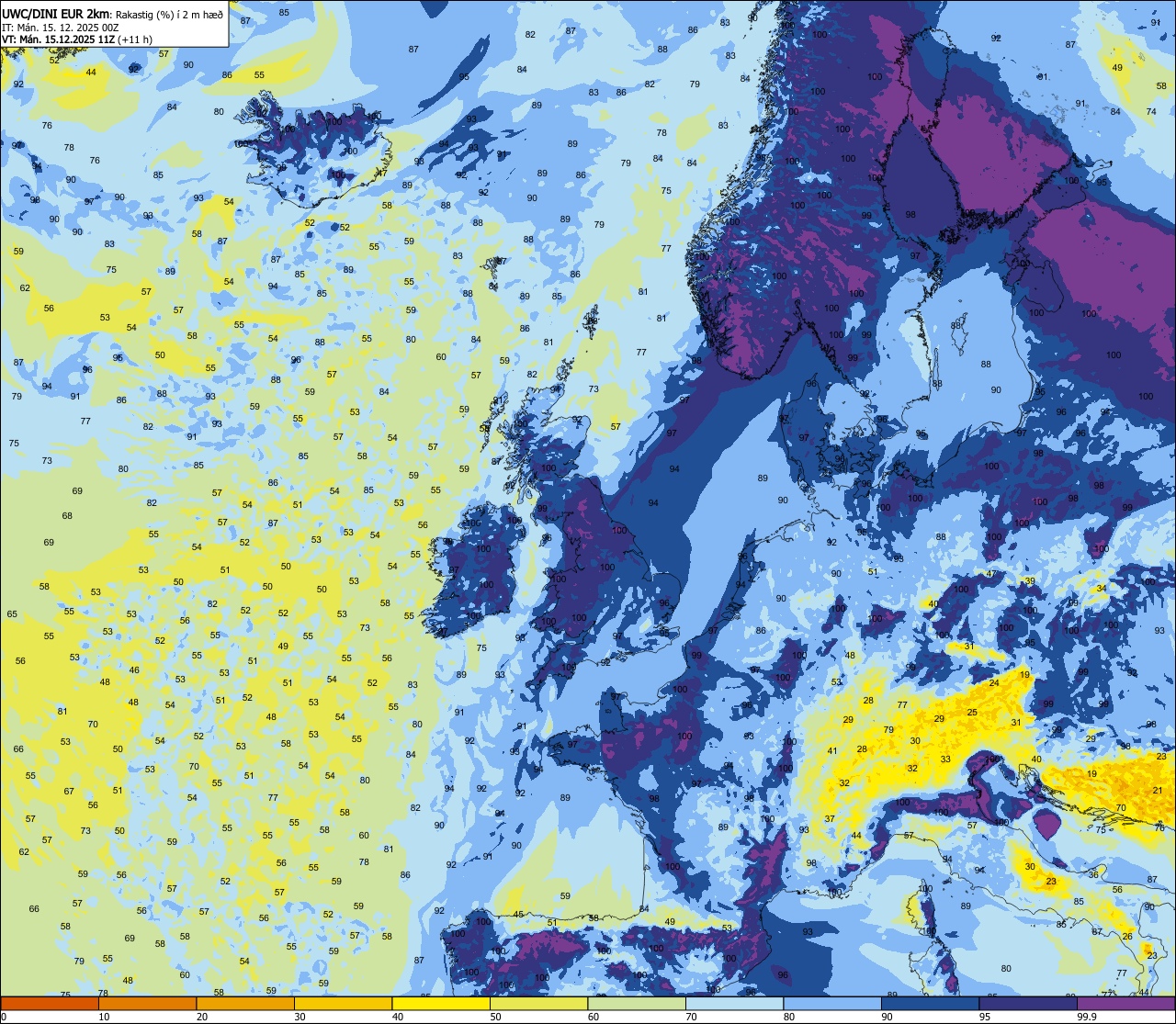This screenshot has width=1176, height=1024.
Task: Select the 90–95 blue legend swatch
Action: pos(930,1004)
